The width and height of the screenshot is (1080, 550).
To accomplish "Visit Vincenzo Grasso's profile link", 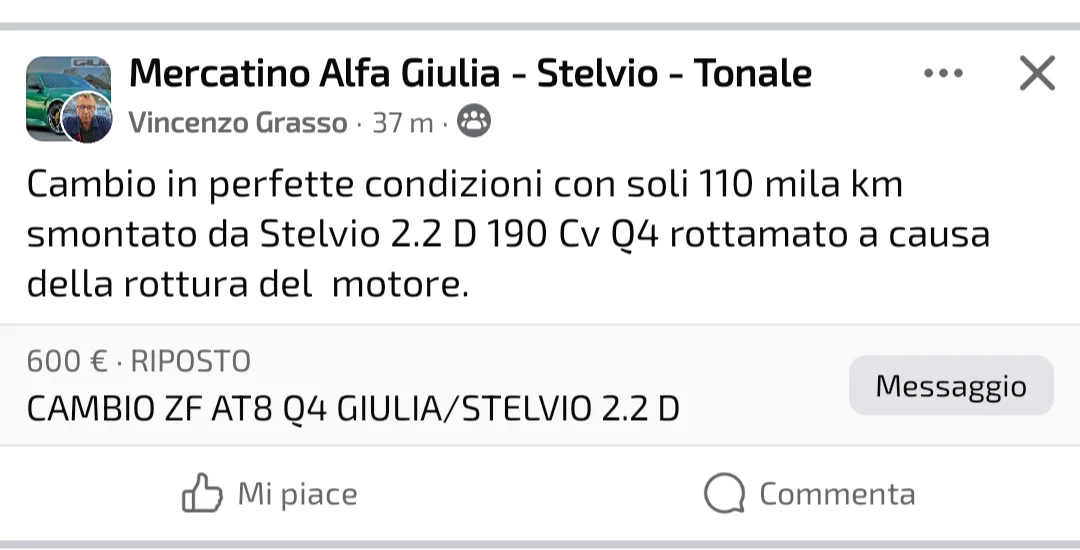I will [x=238, y=123].
